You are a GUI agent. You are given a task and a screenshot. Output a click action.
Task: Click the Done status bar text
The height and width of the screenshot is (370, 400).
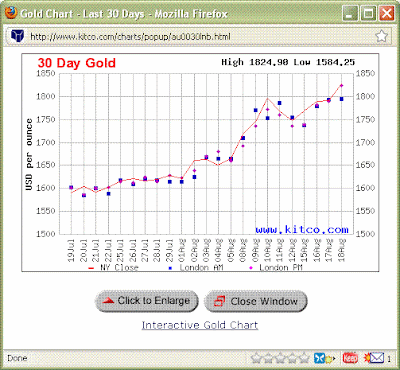point(17,358)
